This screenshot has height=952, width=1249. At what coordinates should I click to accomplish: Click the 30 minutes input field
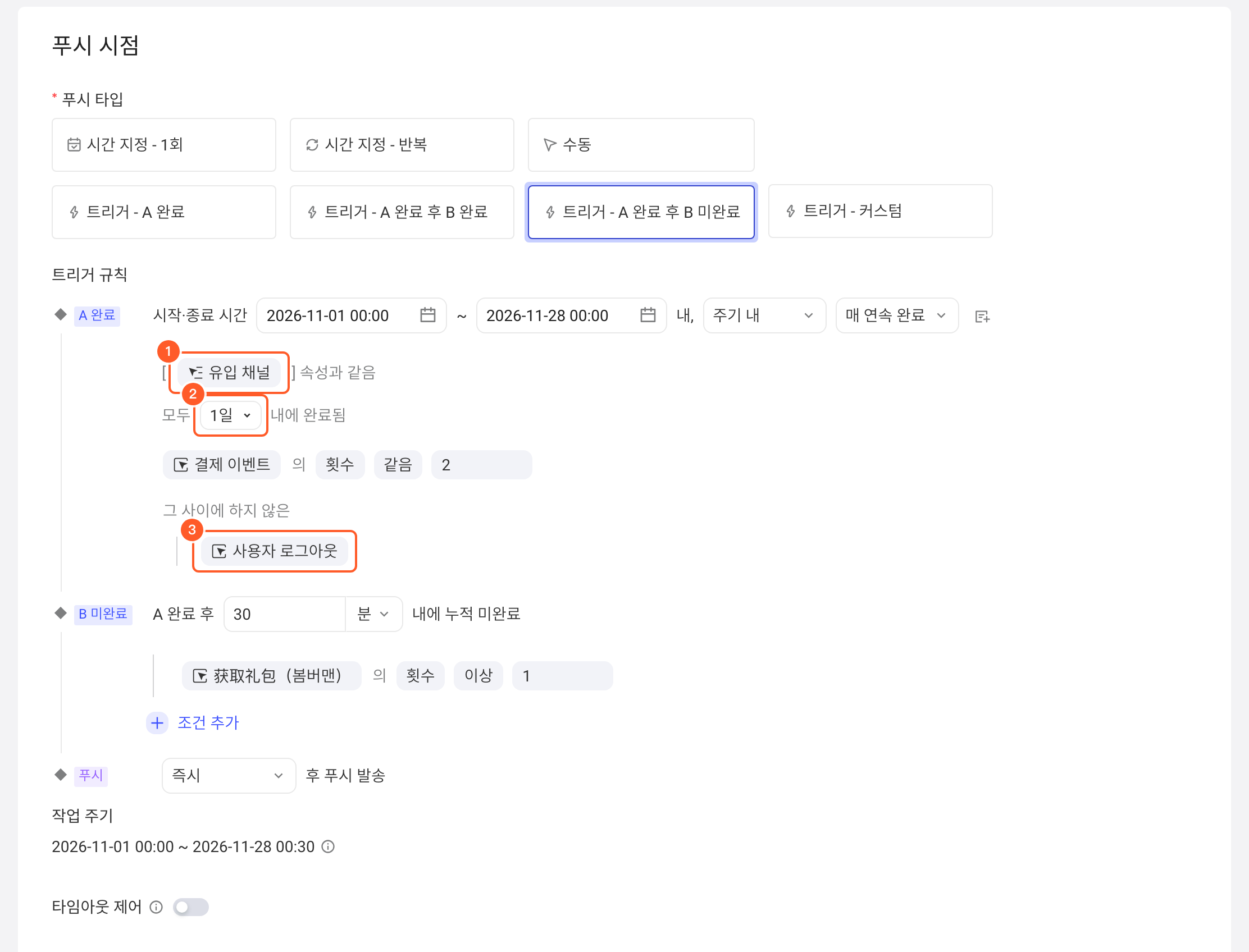pos(285,614)
